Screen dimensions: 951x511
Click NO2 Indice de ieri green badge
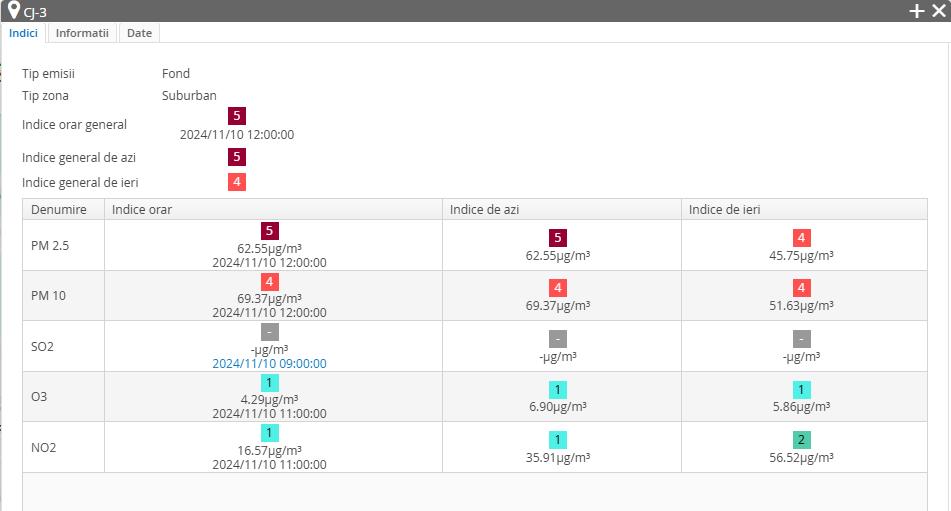[x=801, y=440]
